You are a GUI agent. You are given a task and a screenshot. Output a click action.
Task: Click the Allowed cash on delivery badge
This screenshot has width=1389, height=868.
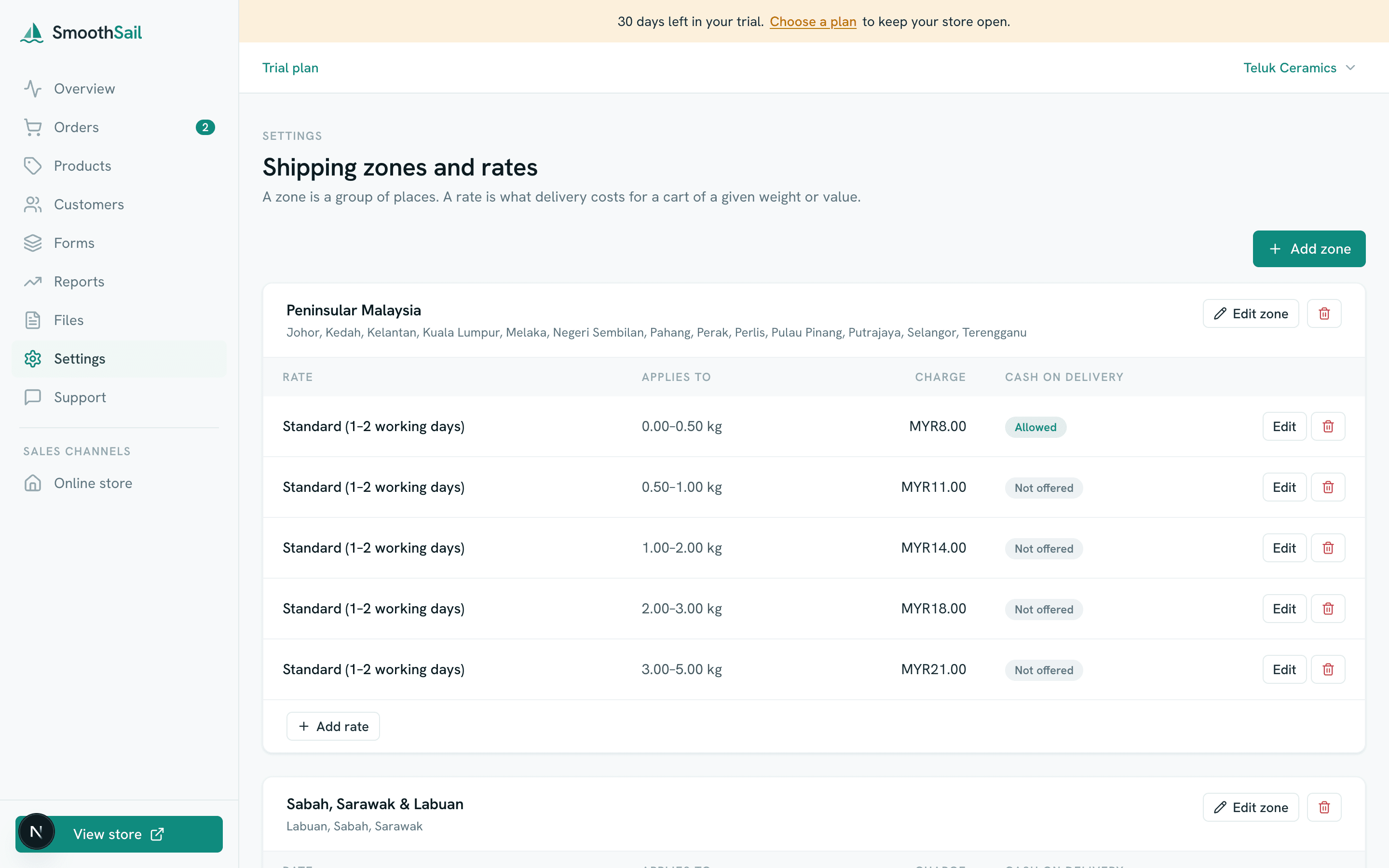[1035, 427]
